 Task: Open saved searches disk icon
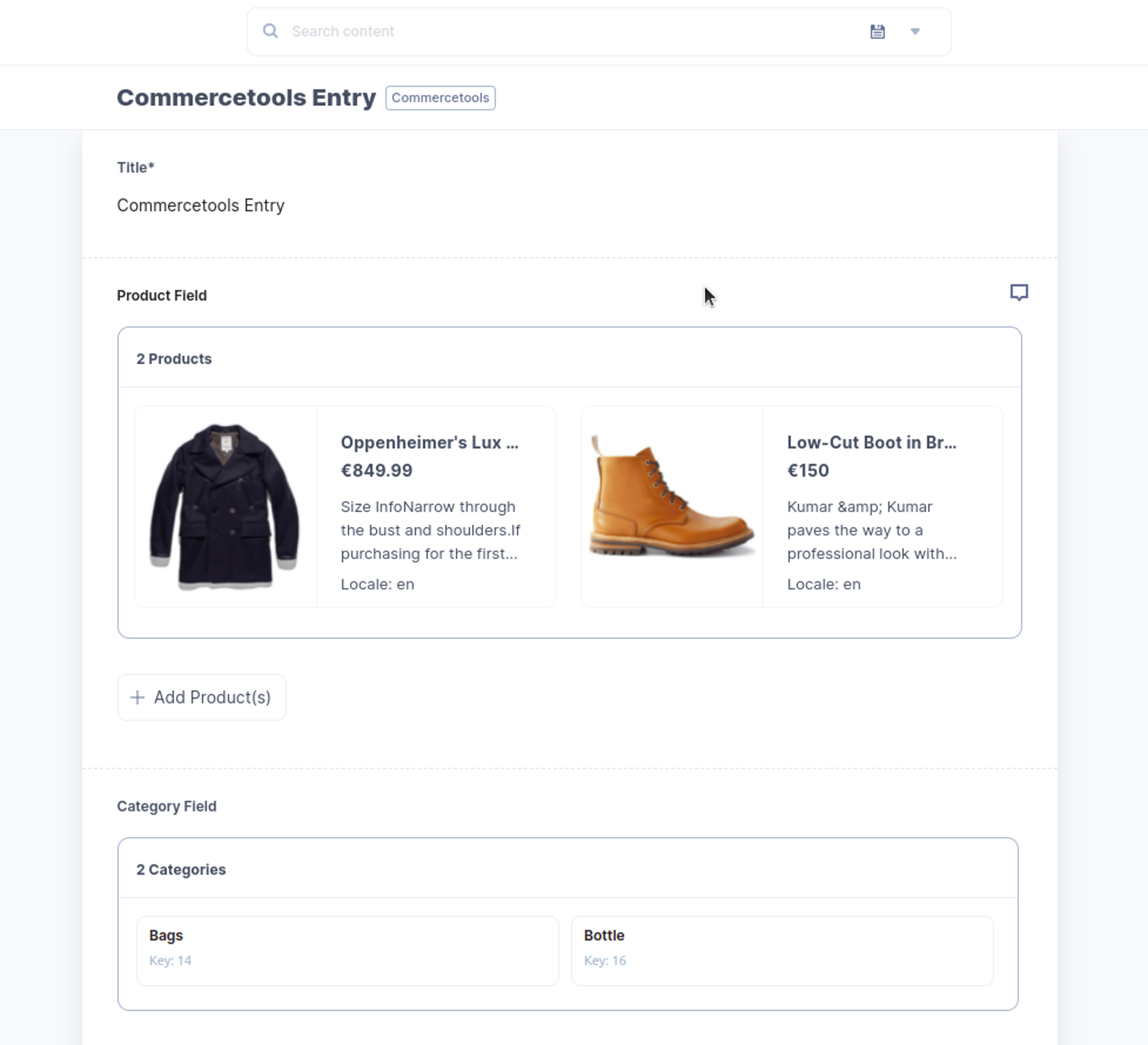click(x=877, y=31)
